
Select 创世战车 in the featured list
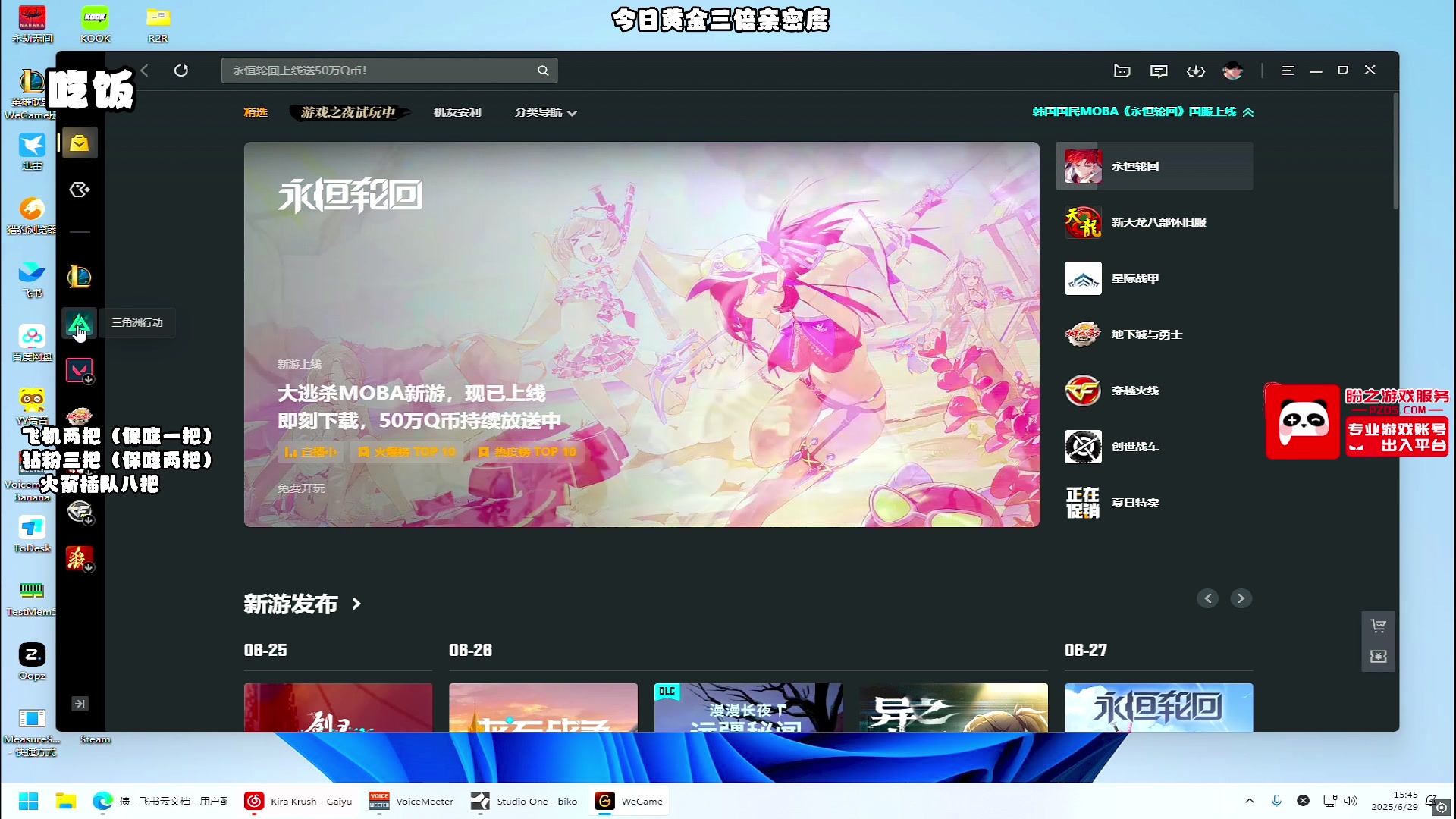tap(1155, 447)
